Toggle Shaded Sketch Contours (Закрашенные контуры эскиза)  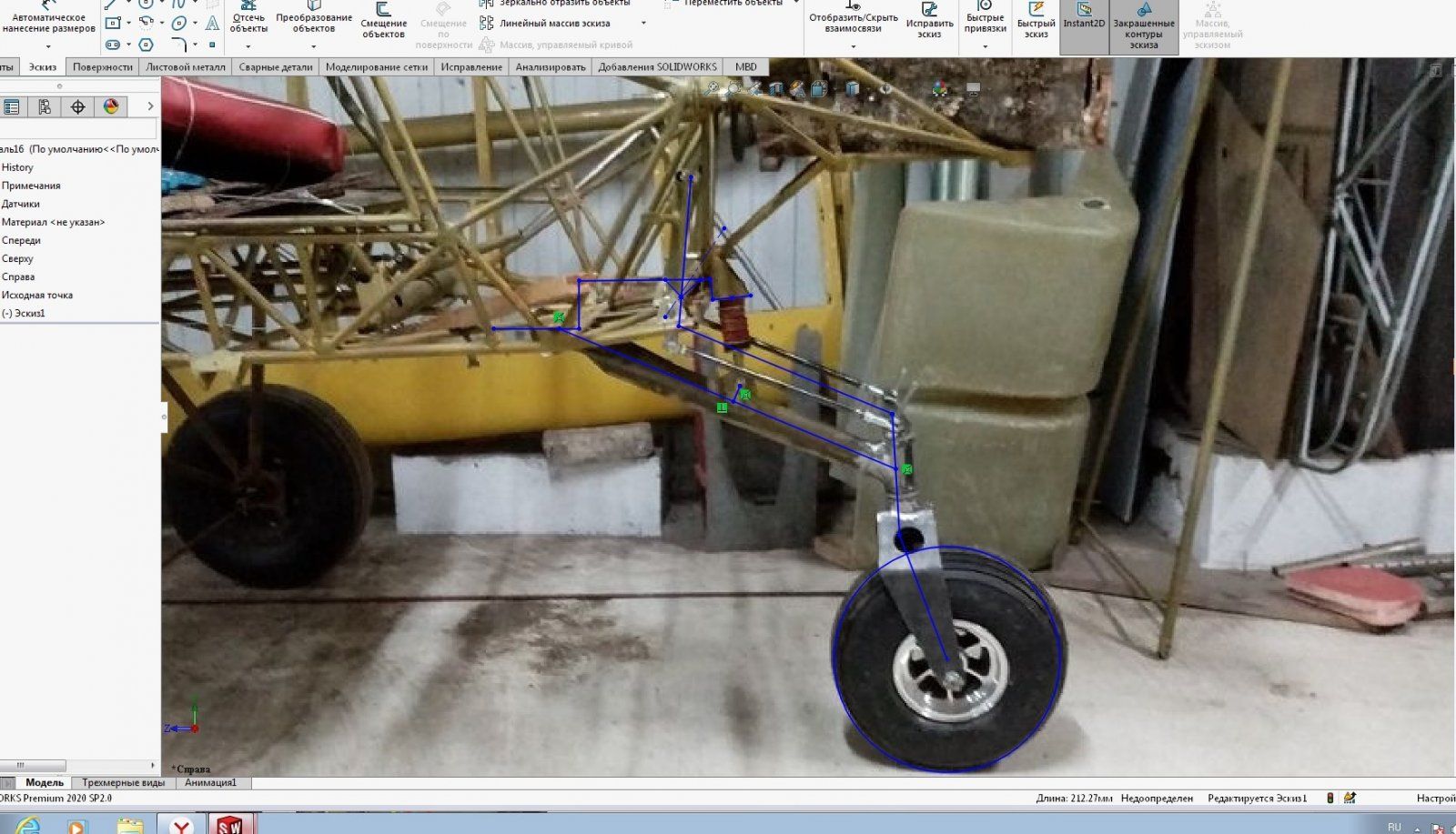click(1144, 27)
